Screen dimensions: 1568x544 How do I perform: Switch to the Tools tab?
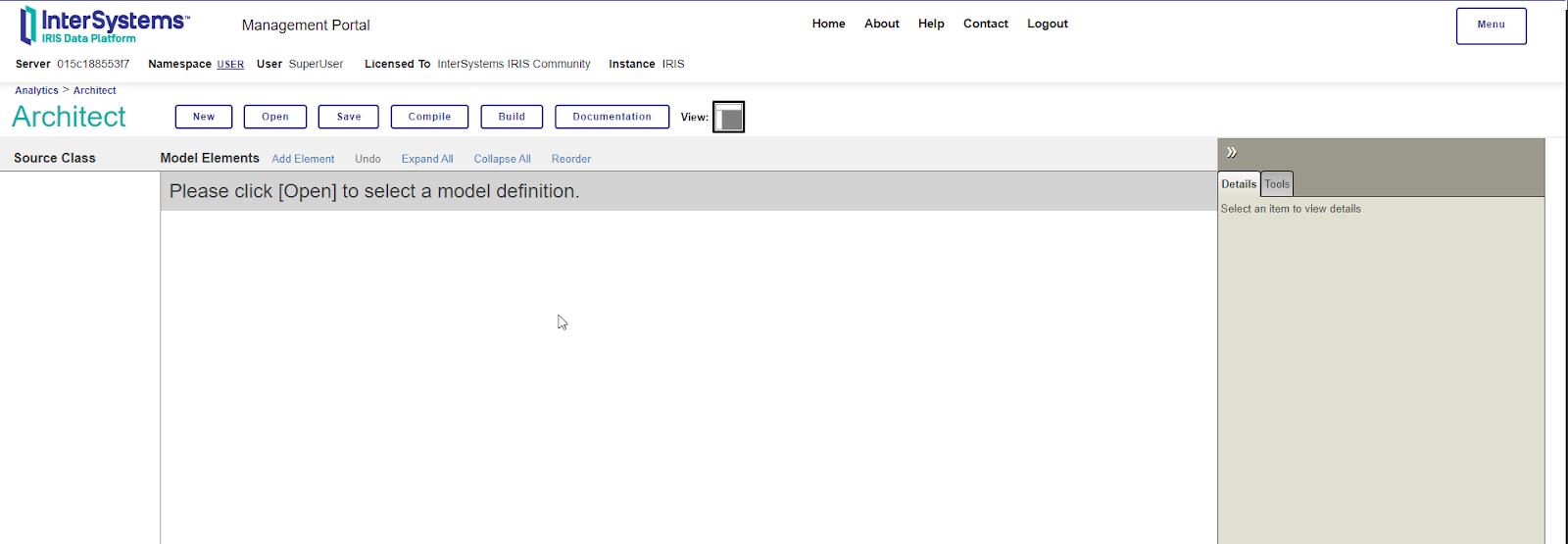1277,184
